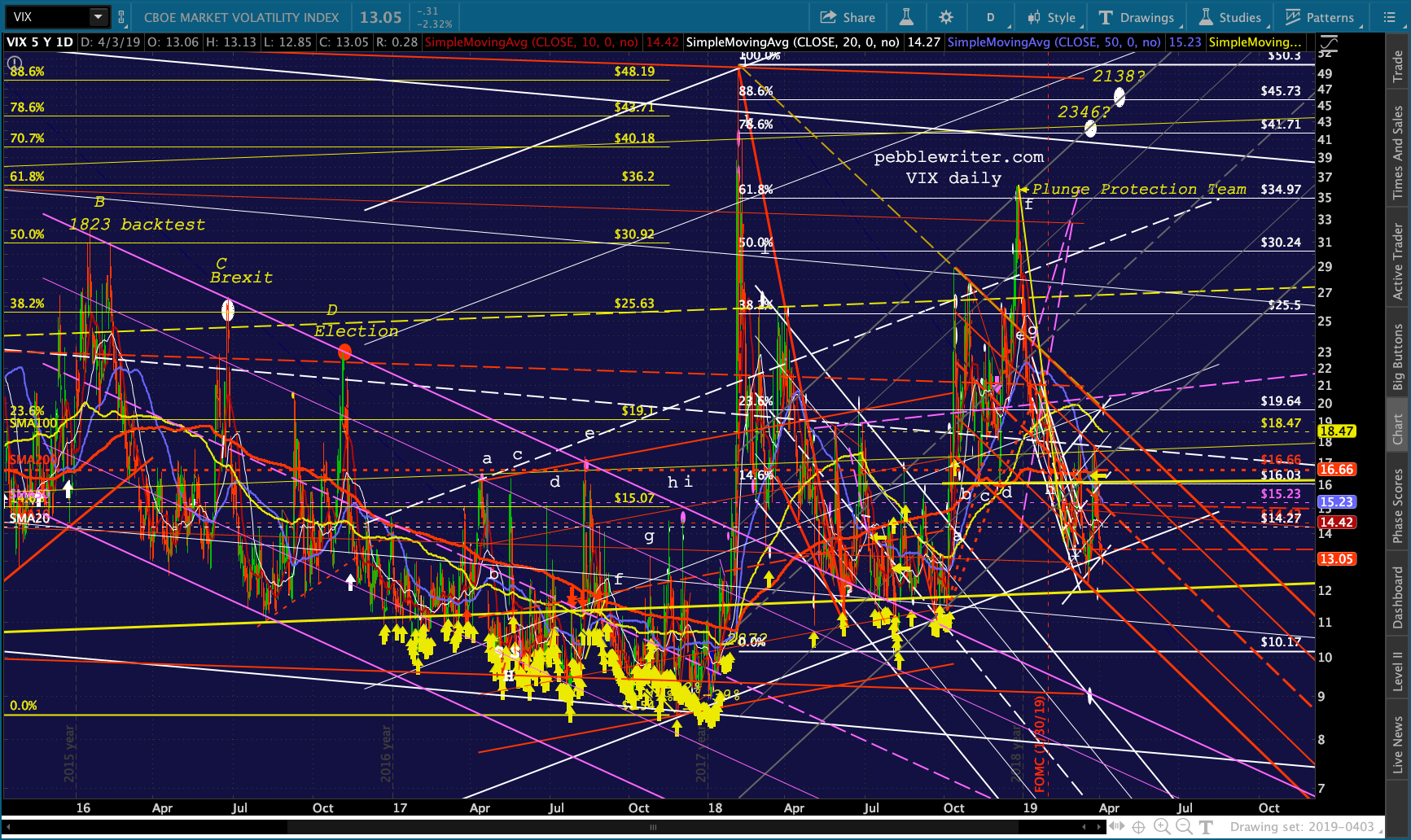Click the red 13.05 last price bubble
The height and width of the screenshot is (840, 1411).
pyautogui.click(x=1336, y=559)
